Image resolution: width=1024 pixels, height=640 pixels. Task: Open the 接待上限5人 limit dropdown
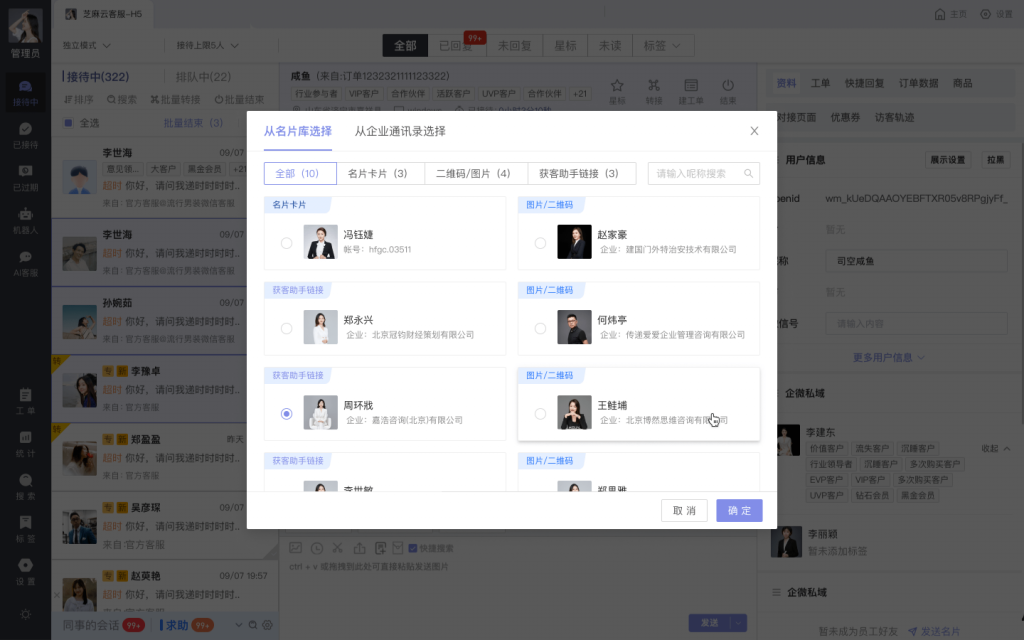click(x=207, y=45)
